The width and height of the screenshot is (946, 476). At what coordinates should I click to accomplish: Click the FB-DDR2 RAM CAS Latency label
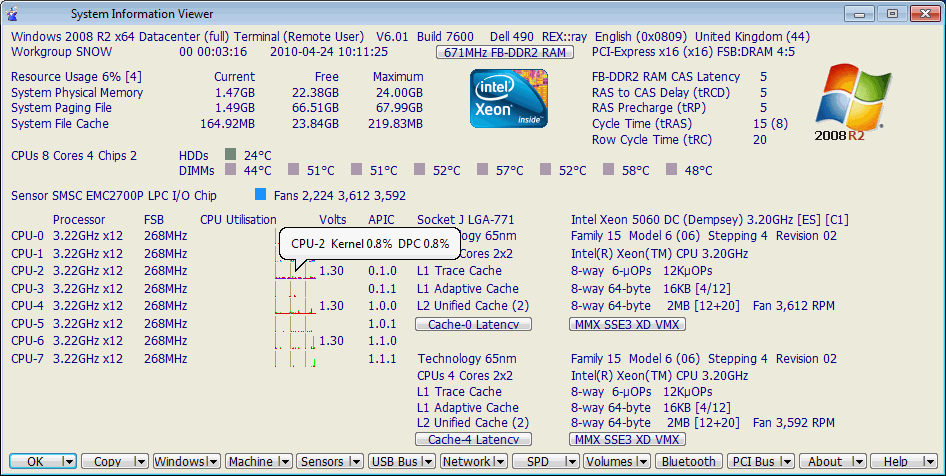[666, 77]
